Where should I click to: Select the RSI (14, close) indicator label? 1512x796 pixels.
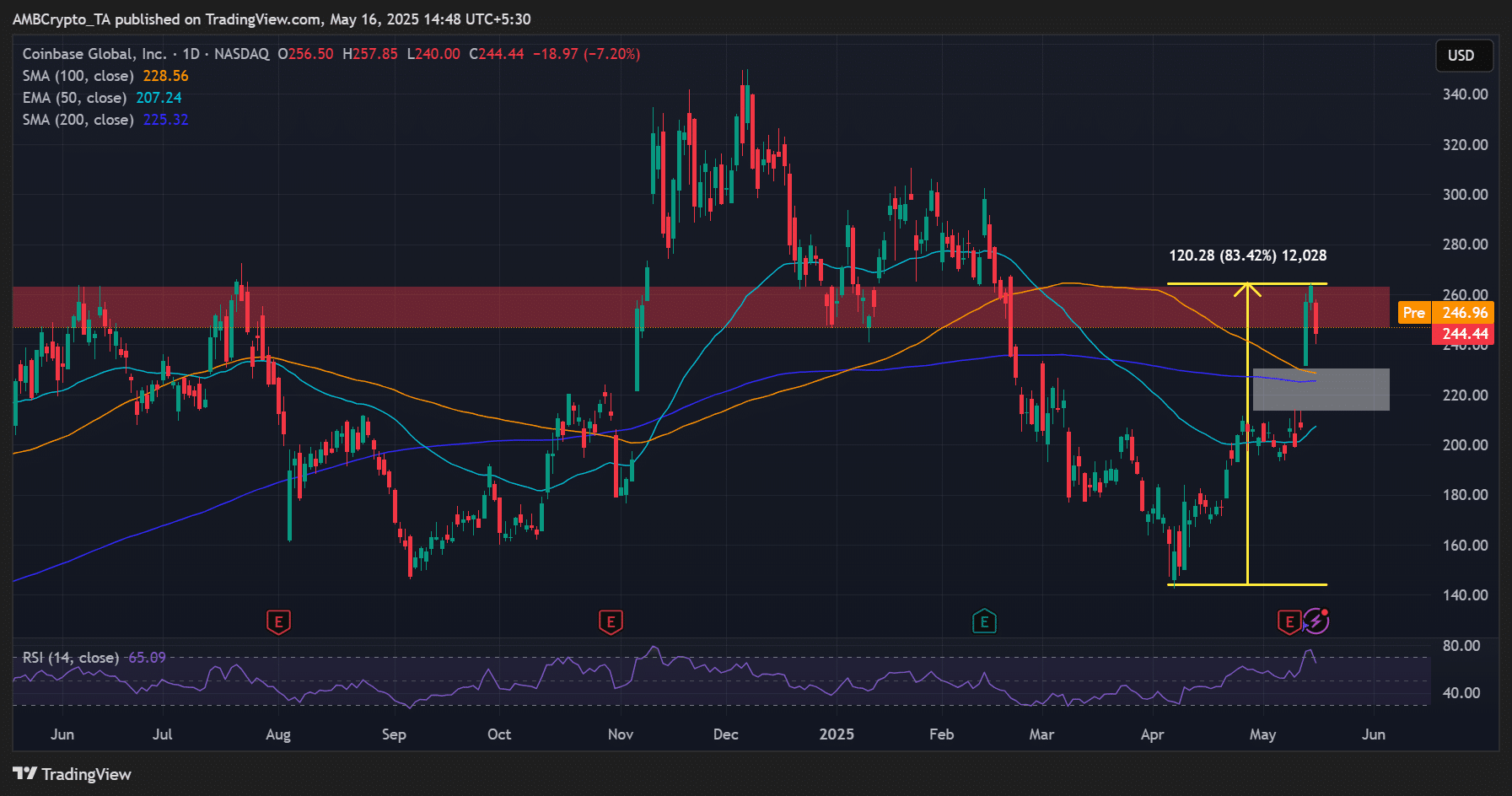[70, 658]
